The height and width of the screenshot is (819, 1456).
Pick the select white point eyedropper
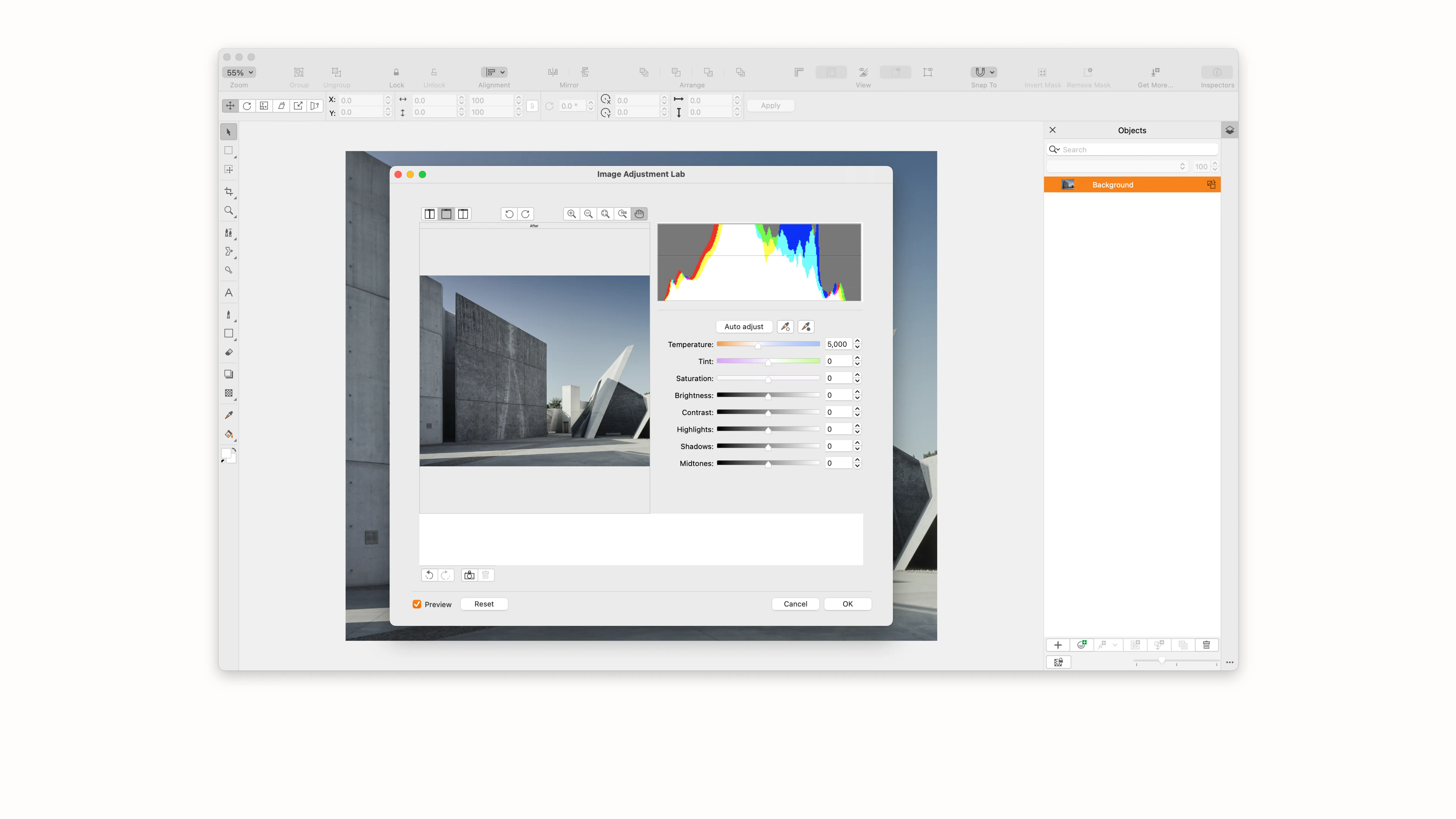(785, 327)
